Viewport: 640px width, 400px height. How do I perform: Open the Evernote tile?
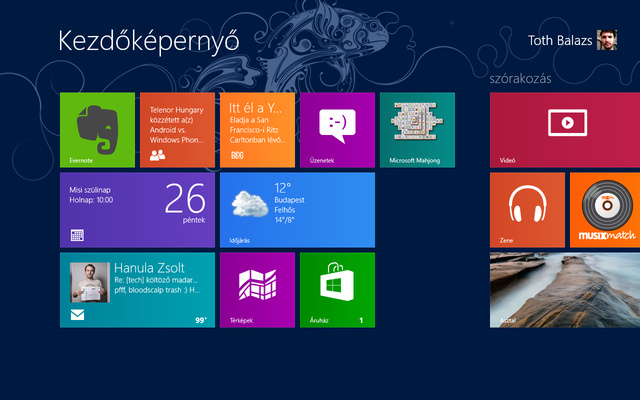click(x=97, y=130)
